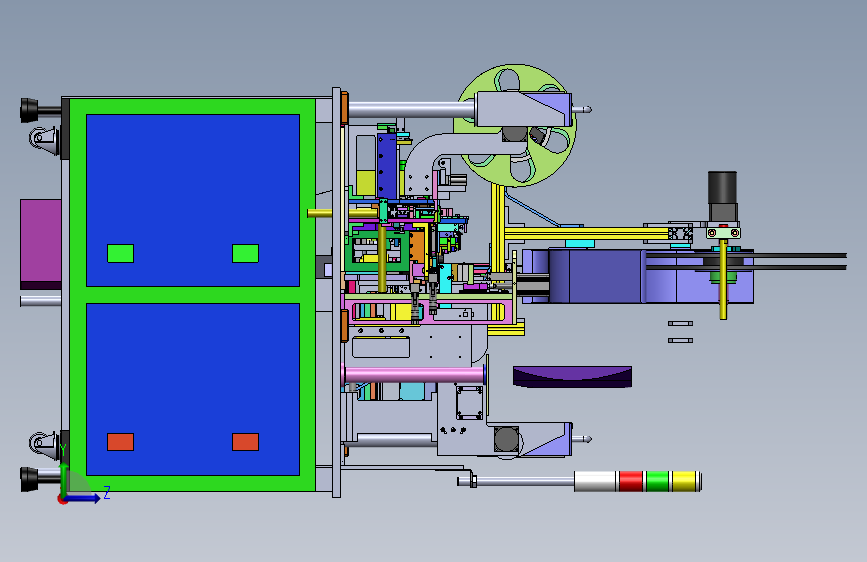Select the left red square on lower panel
The width and height of the screenshot is (867, 562).
tap(121, 442)
